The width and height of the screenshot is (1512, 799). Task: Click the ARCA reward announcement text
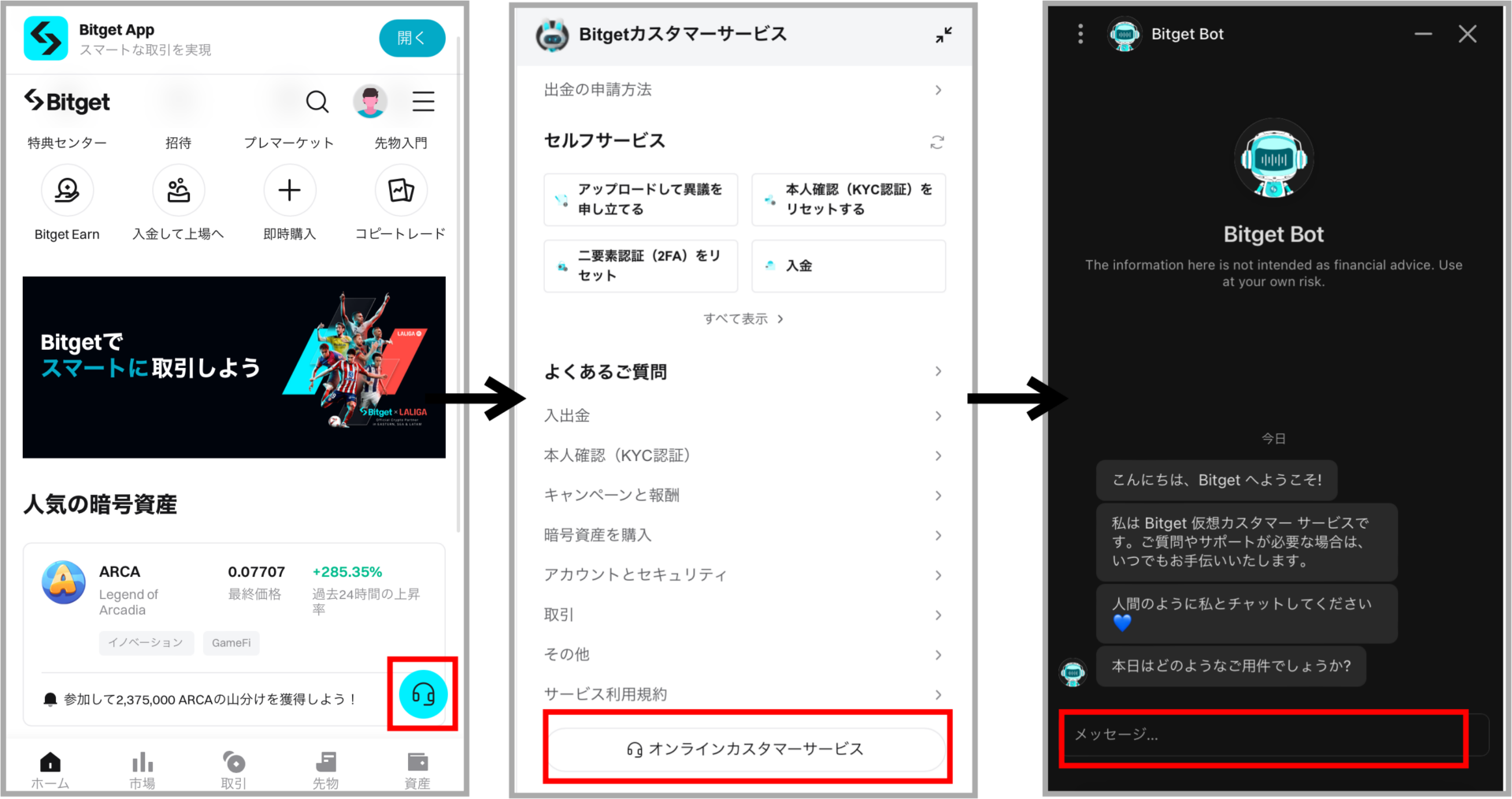[210, 700]
